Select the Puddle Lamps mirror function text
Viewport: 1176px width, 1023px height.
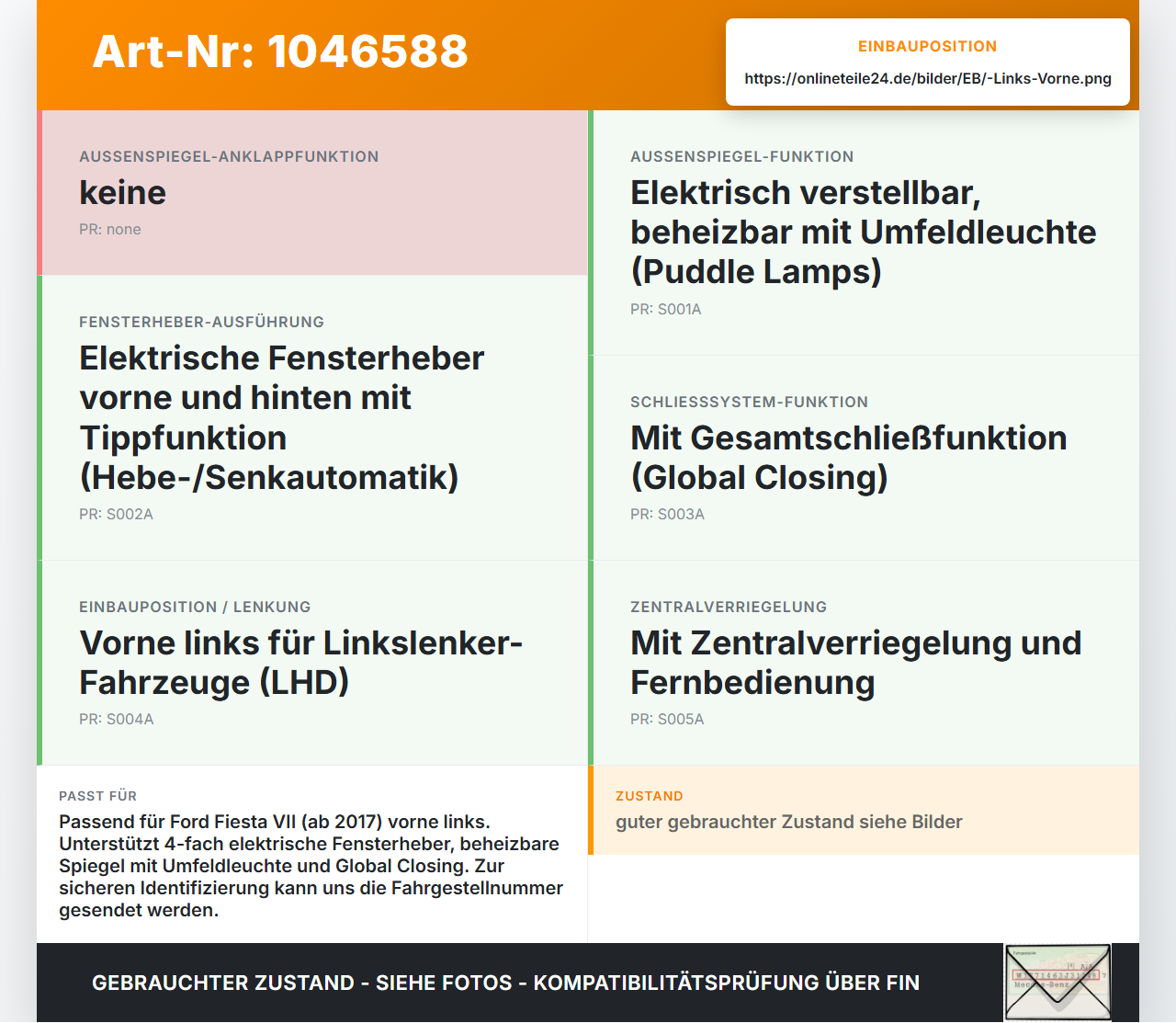[x=863, y=232]
